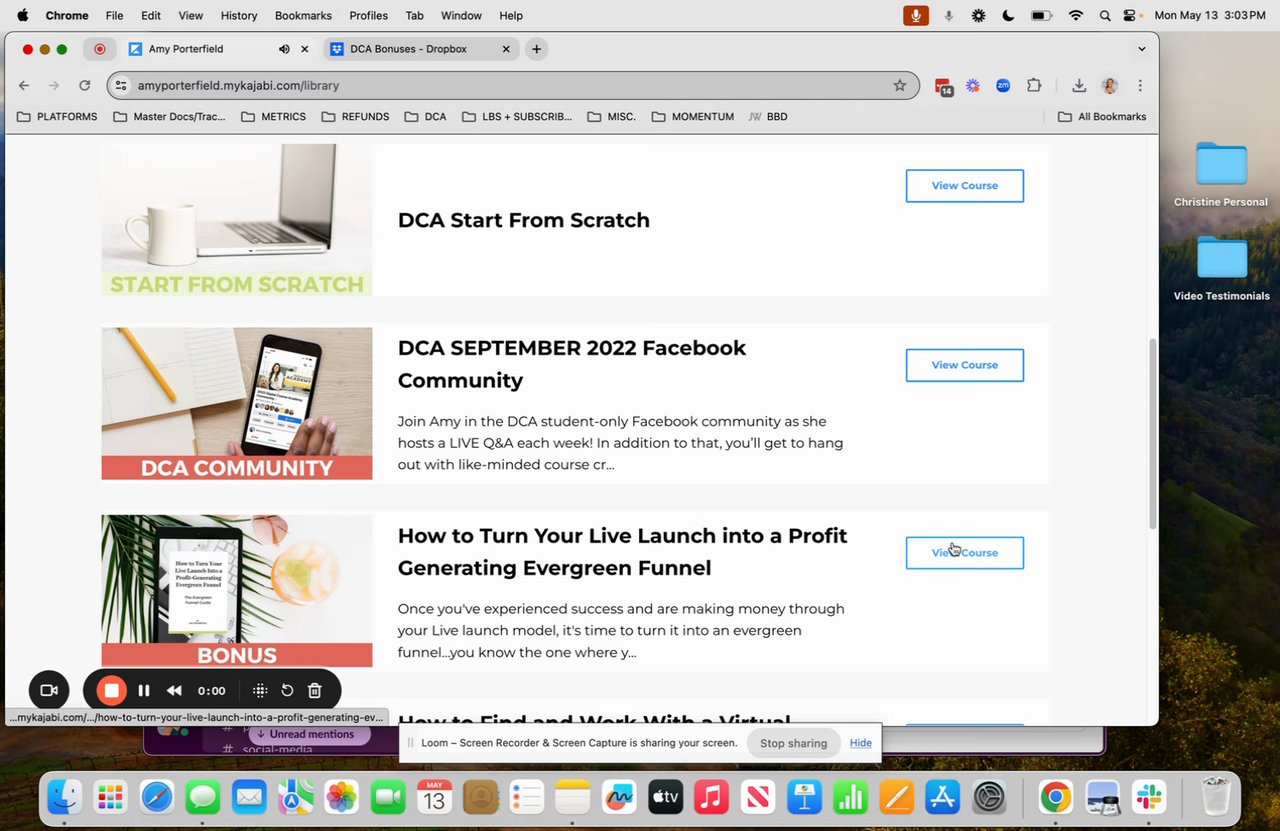Open the site information icon in the address bar
The image size is (1280, 831).
point(121,86)
